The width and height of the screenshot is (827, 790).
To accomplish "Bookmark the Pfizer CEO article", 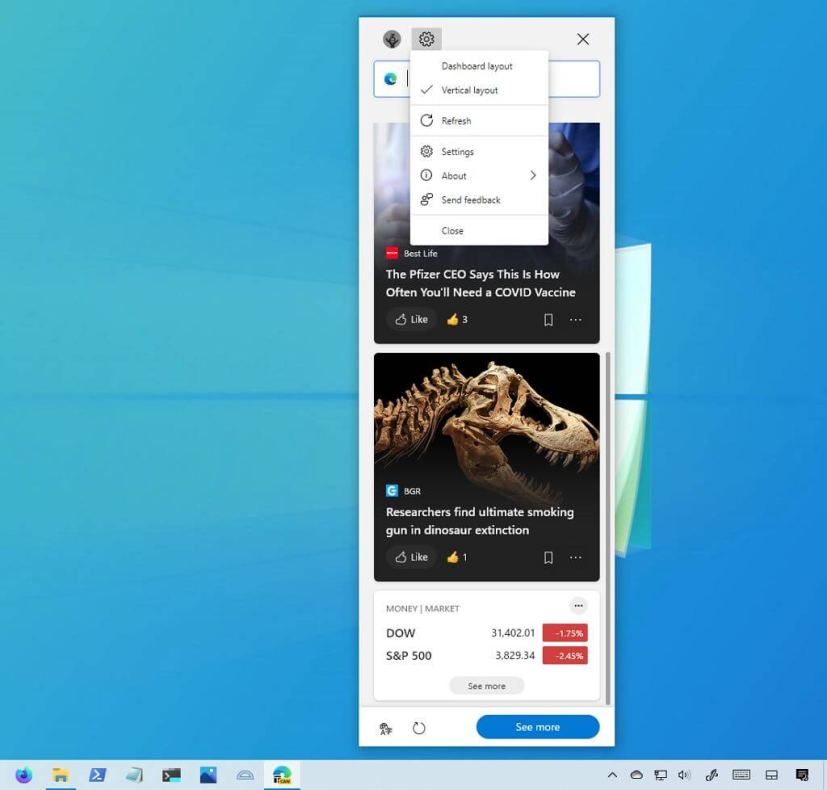I will point(549,320).
